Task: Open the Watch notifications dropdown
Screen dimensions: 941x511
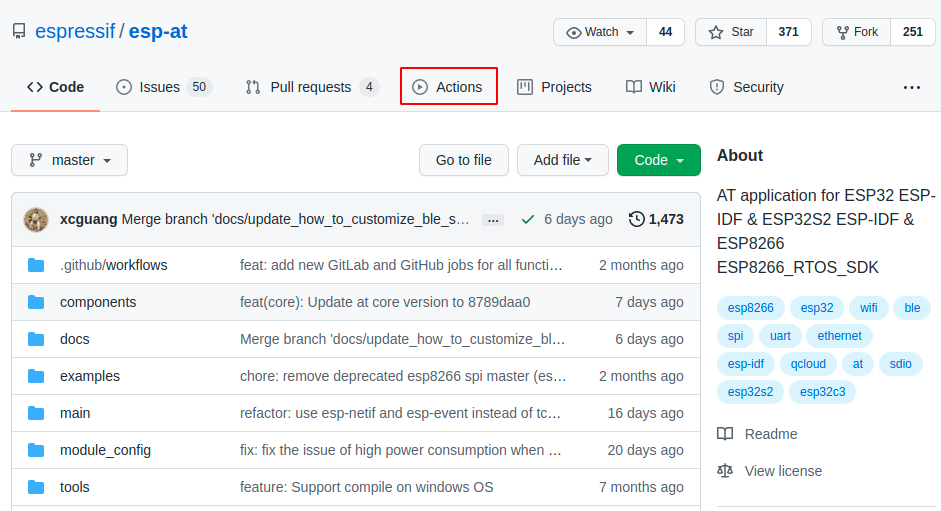Action: 600,32
